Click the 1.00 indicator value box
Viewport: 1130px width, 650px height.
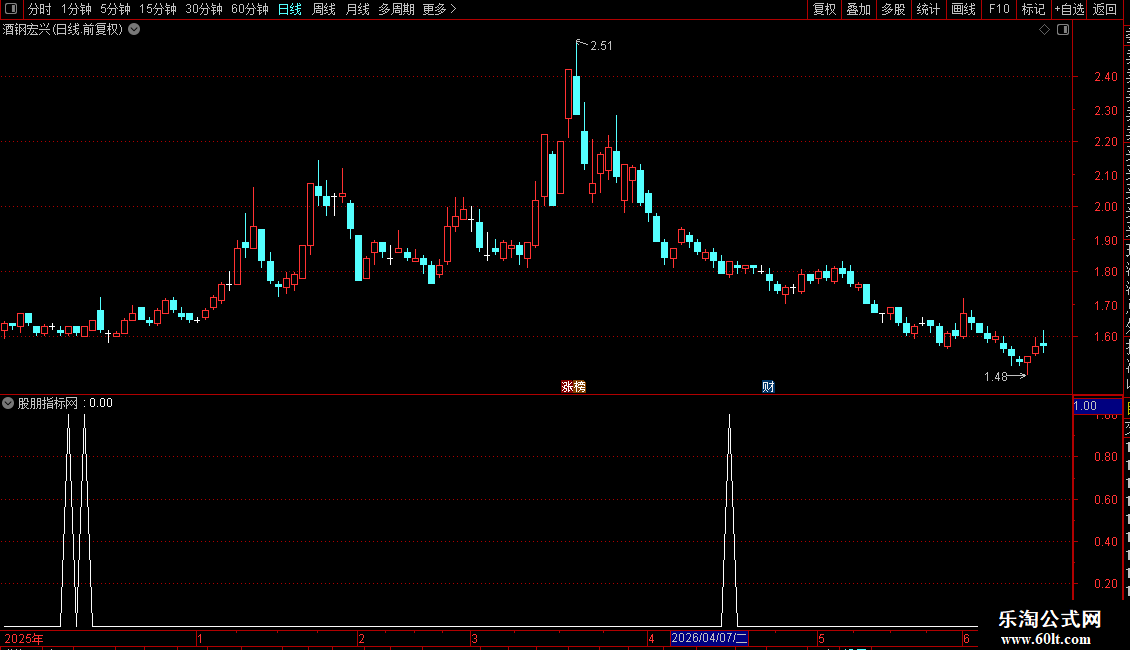1097,406
